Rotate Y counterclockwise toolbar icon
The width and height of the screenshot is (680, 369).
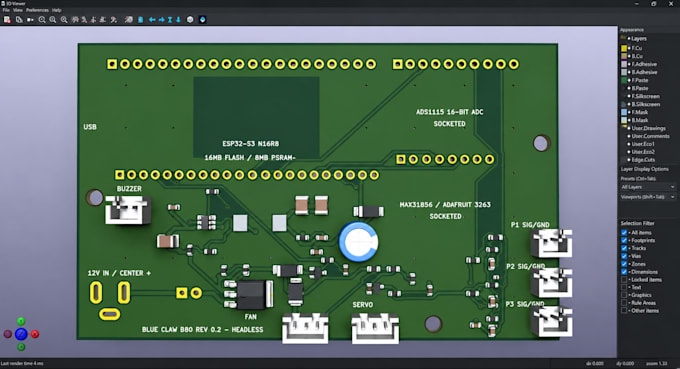coord(103,20)
